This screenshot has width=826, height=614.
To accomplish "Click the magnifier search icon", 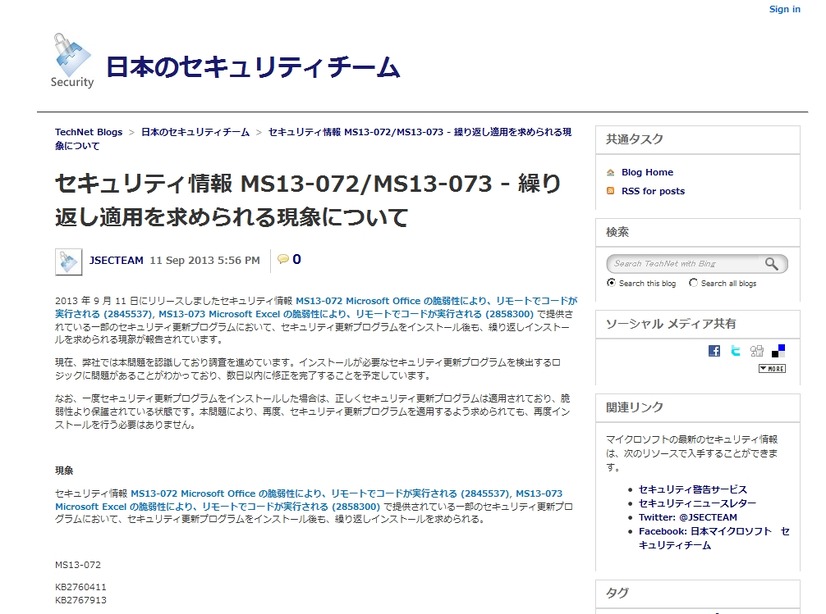I will pyautogui.click(x=771, y=263).
